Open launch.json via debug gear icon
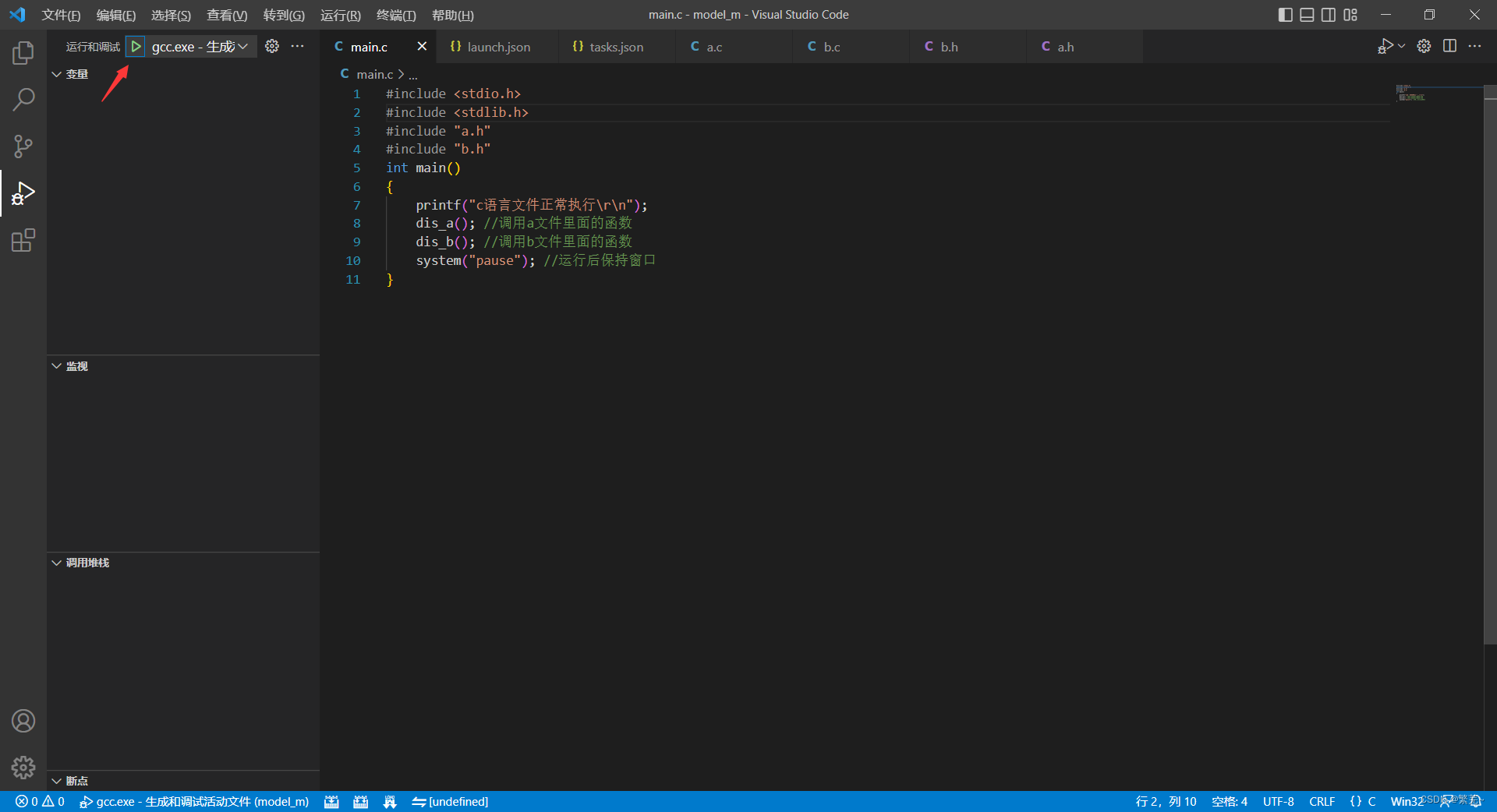1497x812 pixels. [x=272, y=47]
